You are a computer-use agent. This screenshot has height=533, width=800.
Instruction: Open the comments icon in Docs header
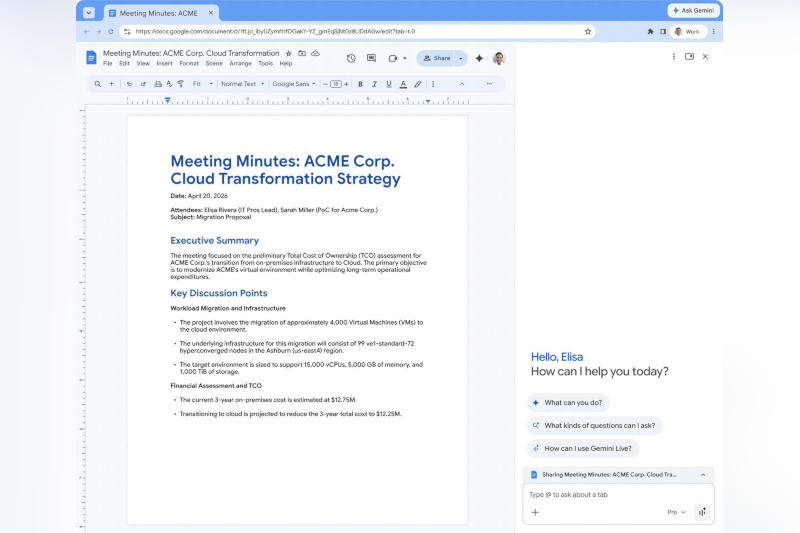point(371,58)
